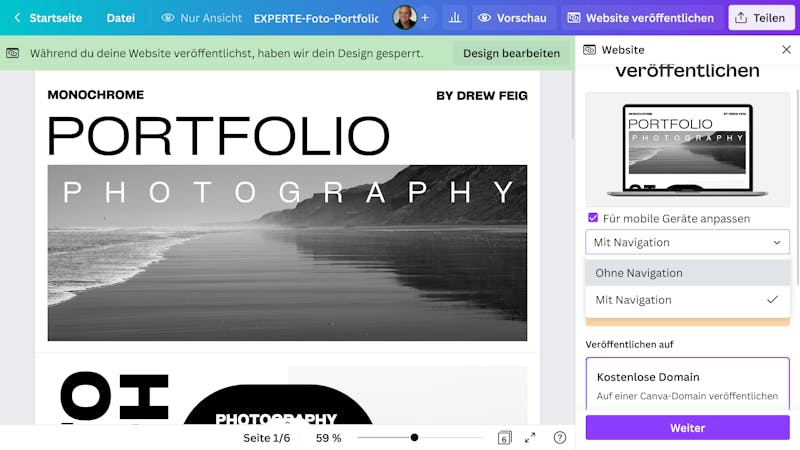Uncheck Für mobile Geräte anpassen
800x450 pixels.
coord(593,218)
